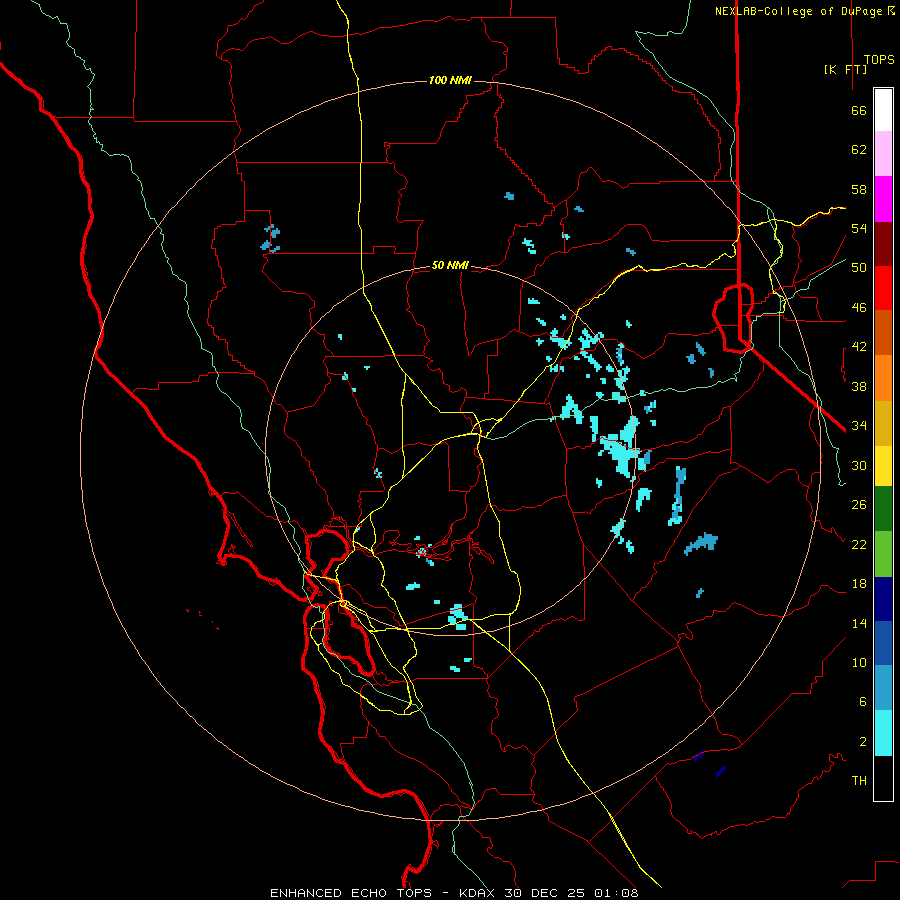900x900 pixels.
Task: Click the '6' legend value label
Action: [863, 702]
